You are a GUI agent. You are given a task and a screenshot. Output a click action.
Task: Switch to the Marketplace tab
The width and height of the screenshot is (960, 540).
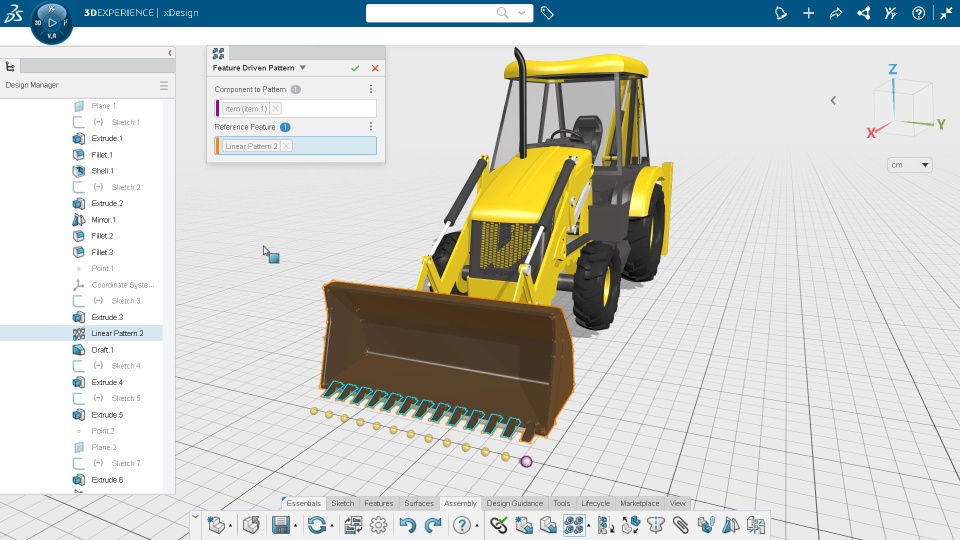point(639,503)
